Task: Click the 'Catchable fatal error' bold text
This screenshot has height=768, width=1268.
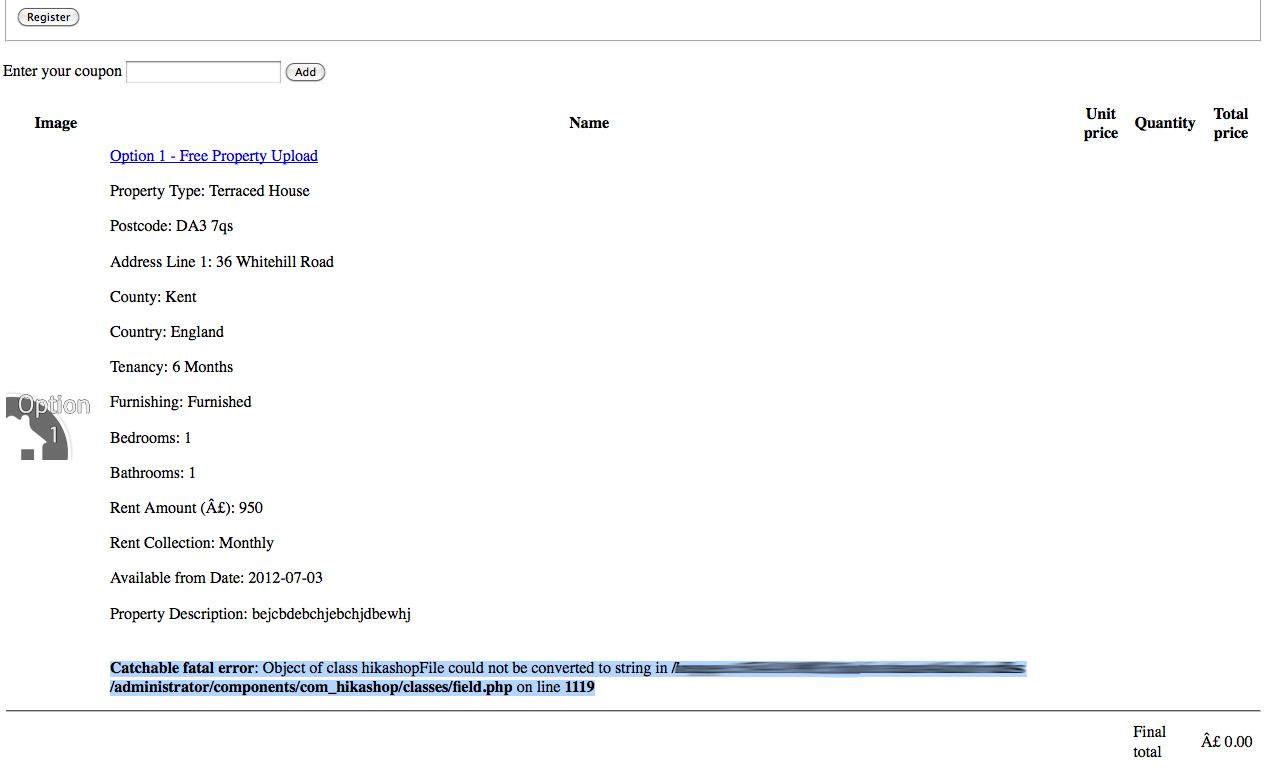Action: pyautogui.click(x=183, y=668)
